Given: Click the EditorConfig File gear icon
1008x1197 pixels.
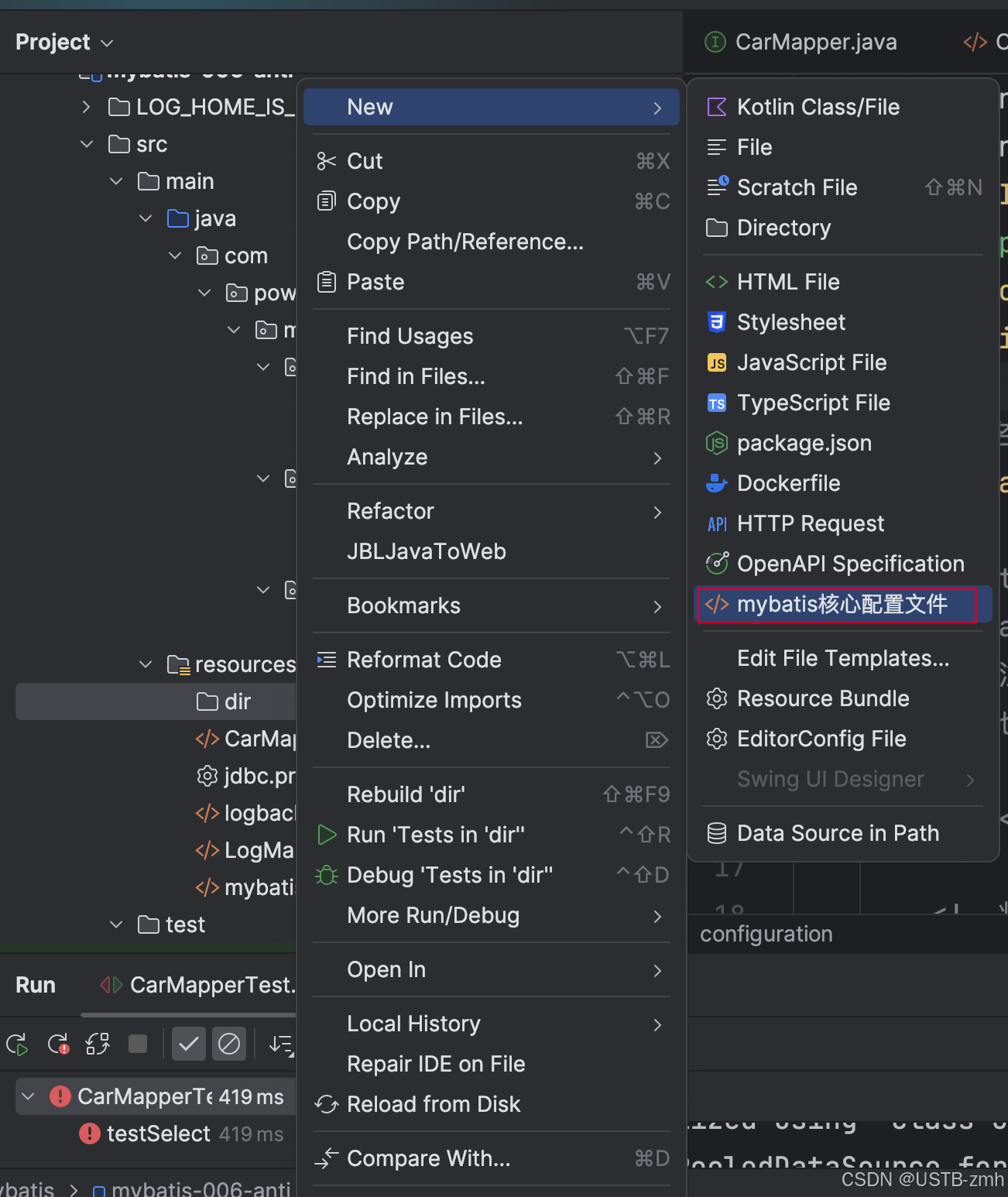Looking at the screenshot, I should [717, 739].
